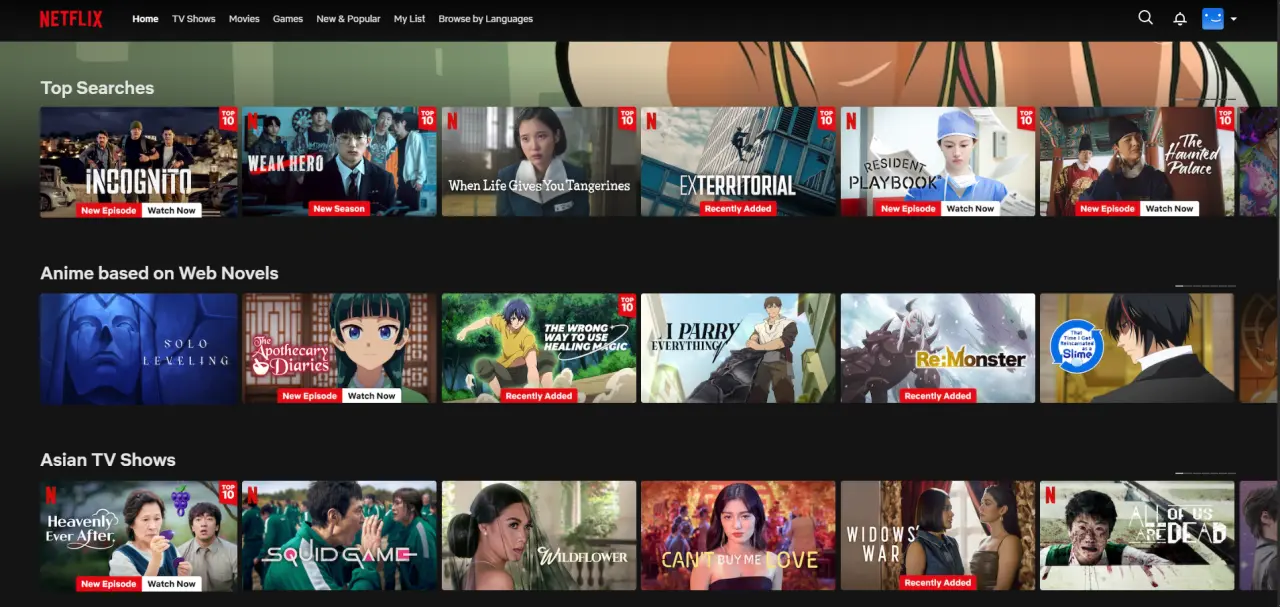Screen dimensions: 1280x607
Task: Open the Wildflower thumbnail
Action: 539,536
